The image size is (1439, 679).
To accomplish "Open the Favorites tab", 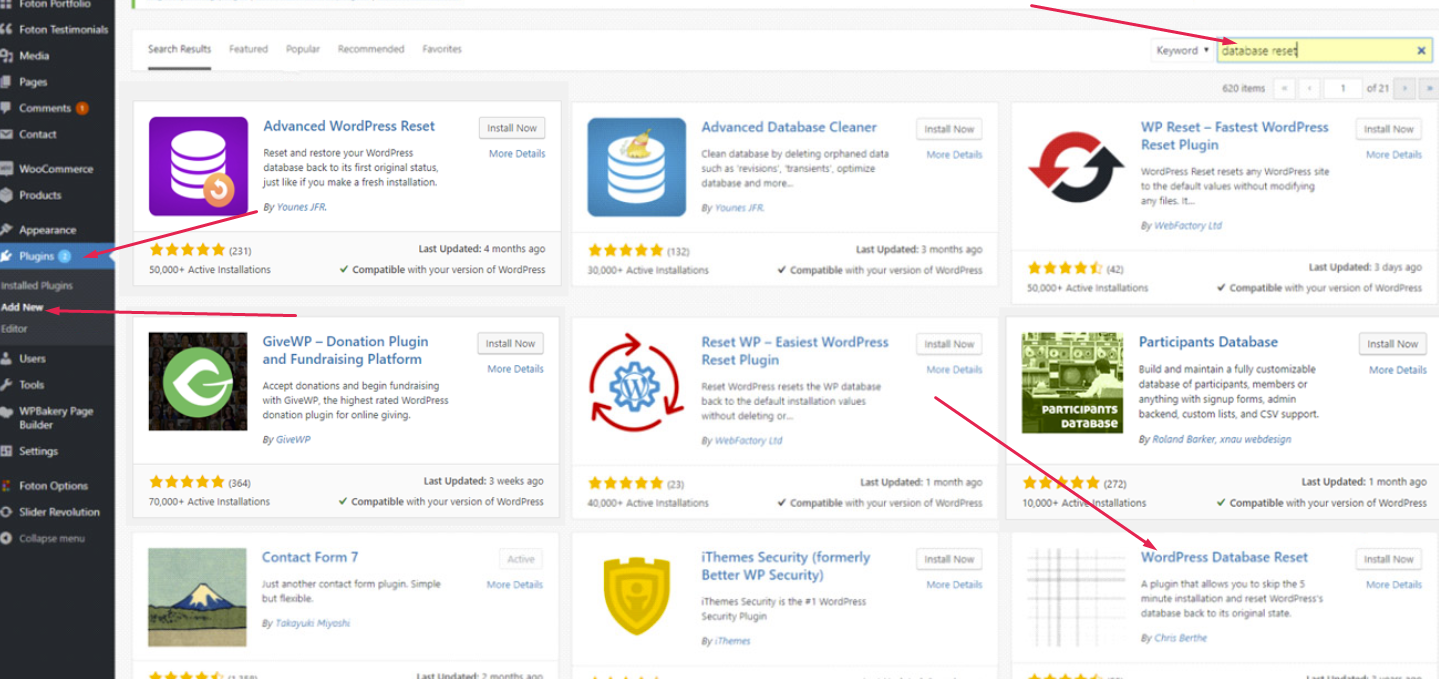I will point(442,49).
